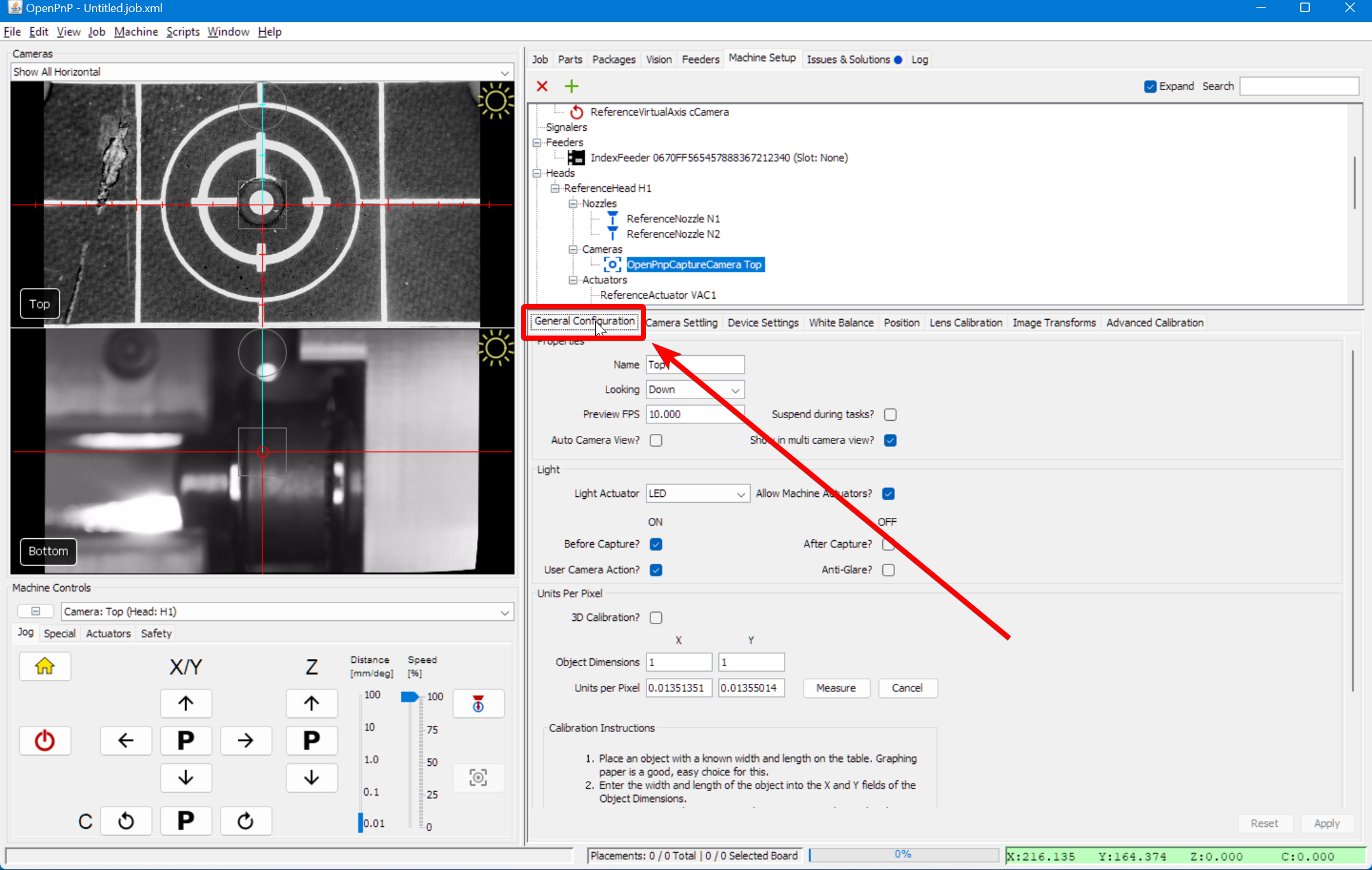Screen dimensions: 1372x870
Task: Click the Search input field
Action: click(1297, 86)
